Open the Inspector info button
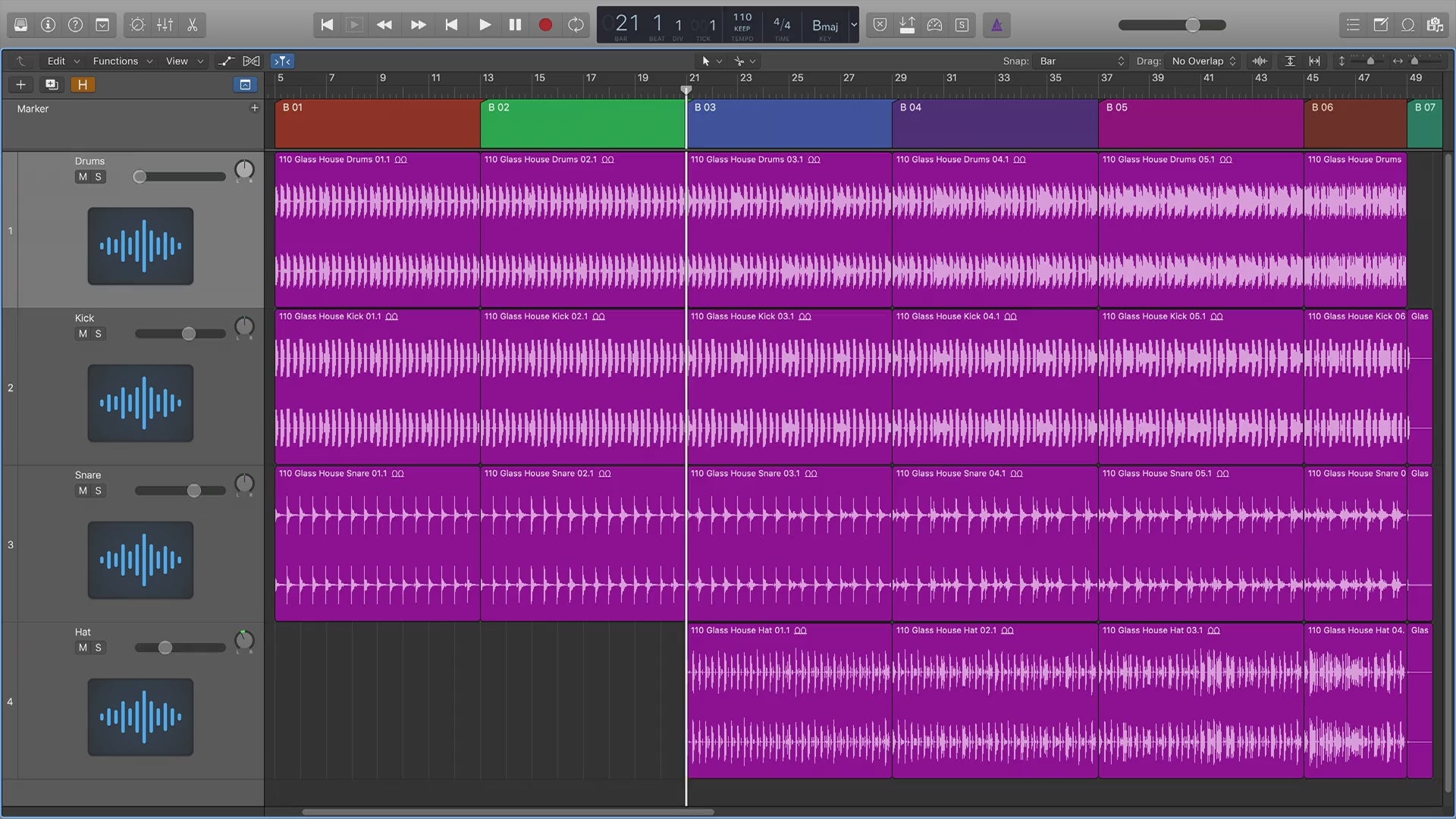Screen dimensions: 1456x819 (x=48, y=25)
